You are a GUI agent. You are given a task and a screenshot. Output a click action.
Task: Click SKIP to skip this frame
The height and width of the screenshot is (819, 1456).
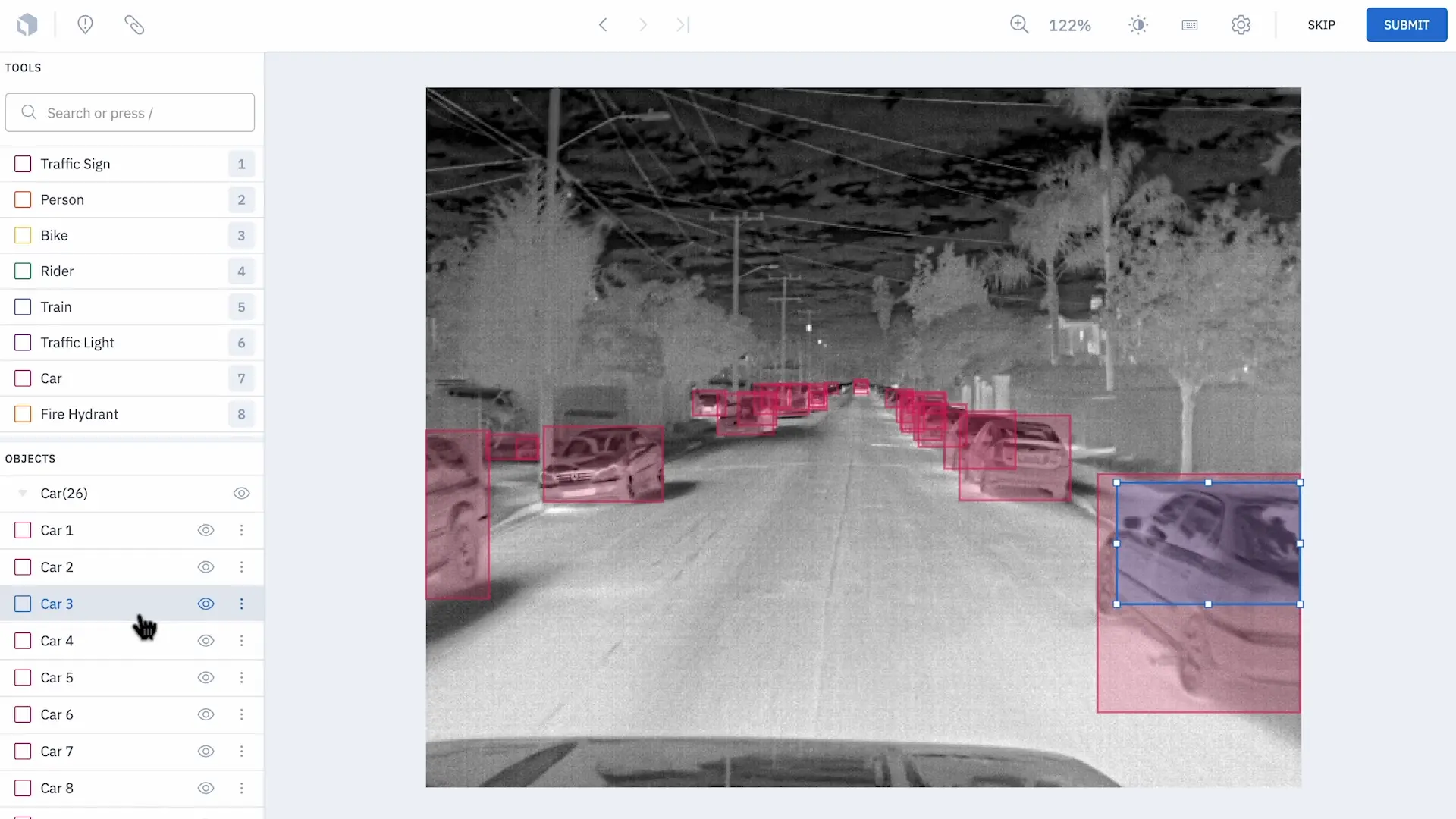point(1322,24)
